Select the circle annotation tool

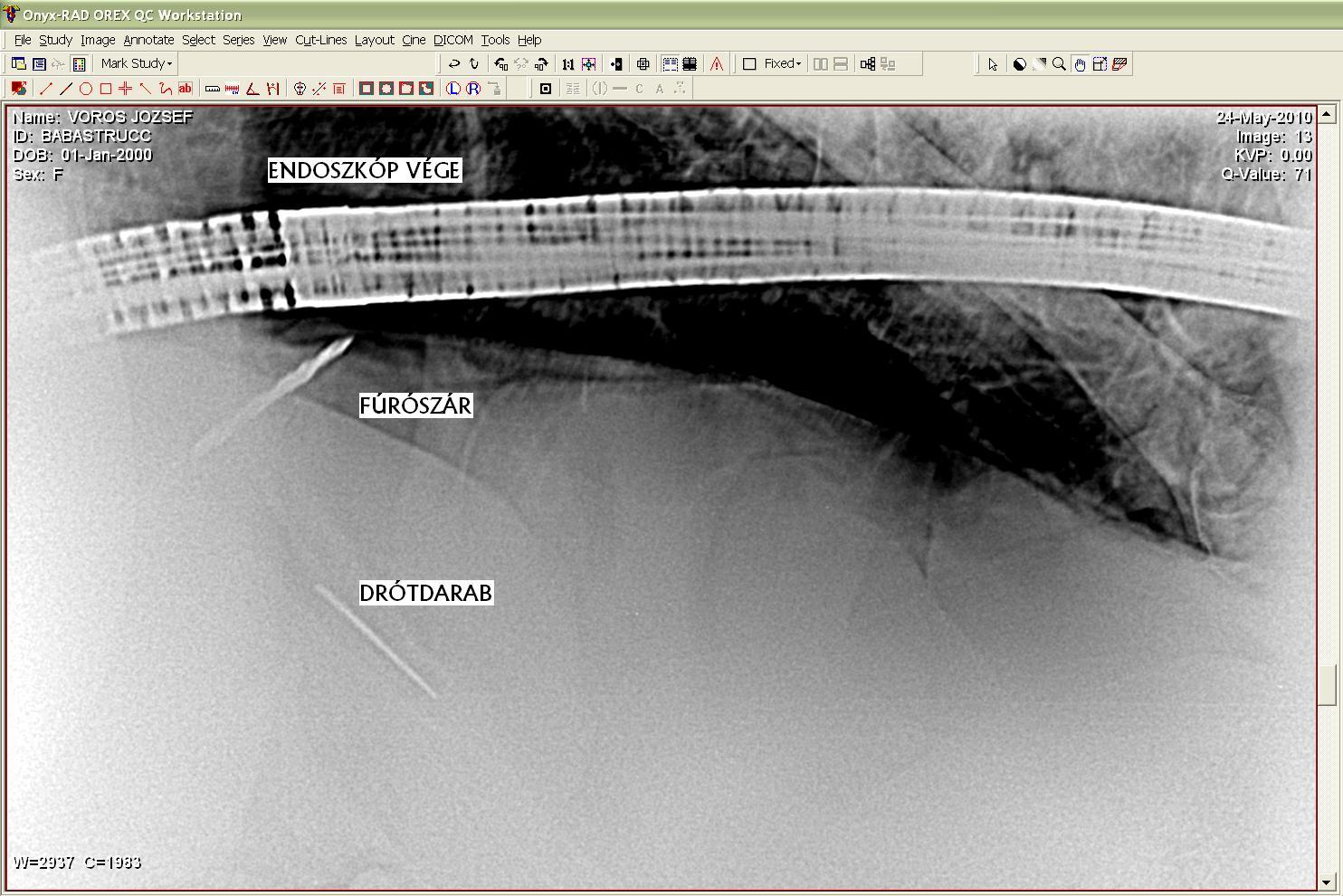coord(86,89)
